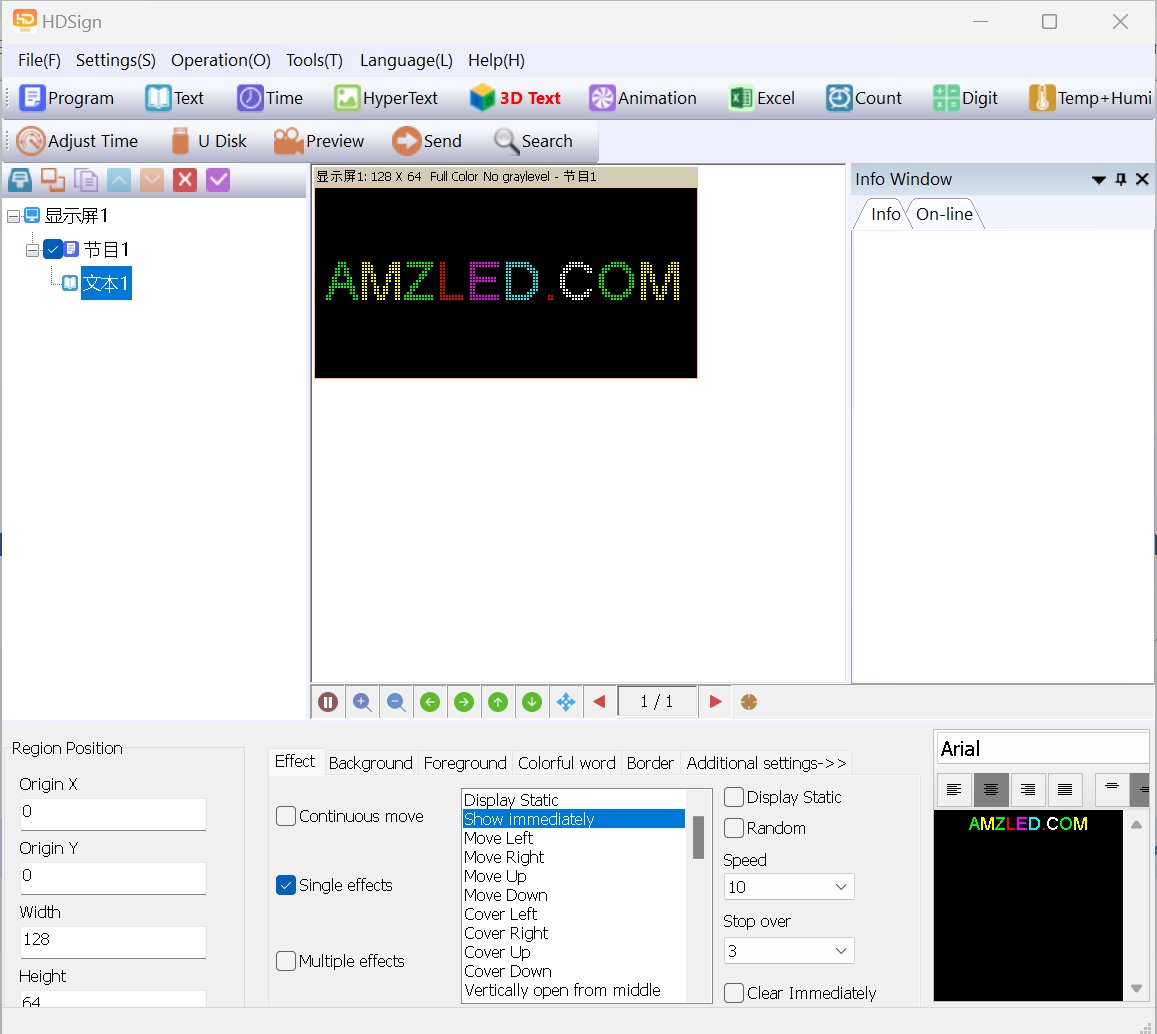Move region up with green arrow
The width and height of the screenshot is (1157, 1034).
(x=498, y=702)
